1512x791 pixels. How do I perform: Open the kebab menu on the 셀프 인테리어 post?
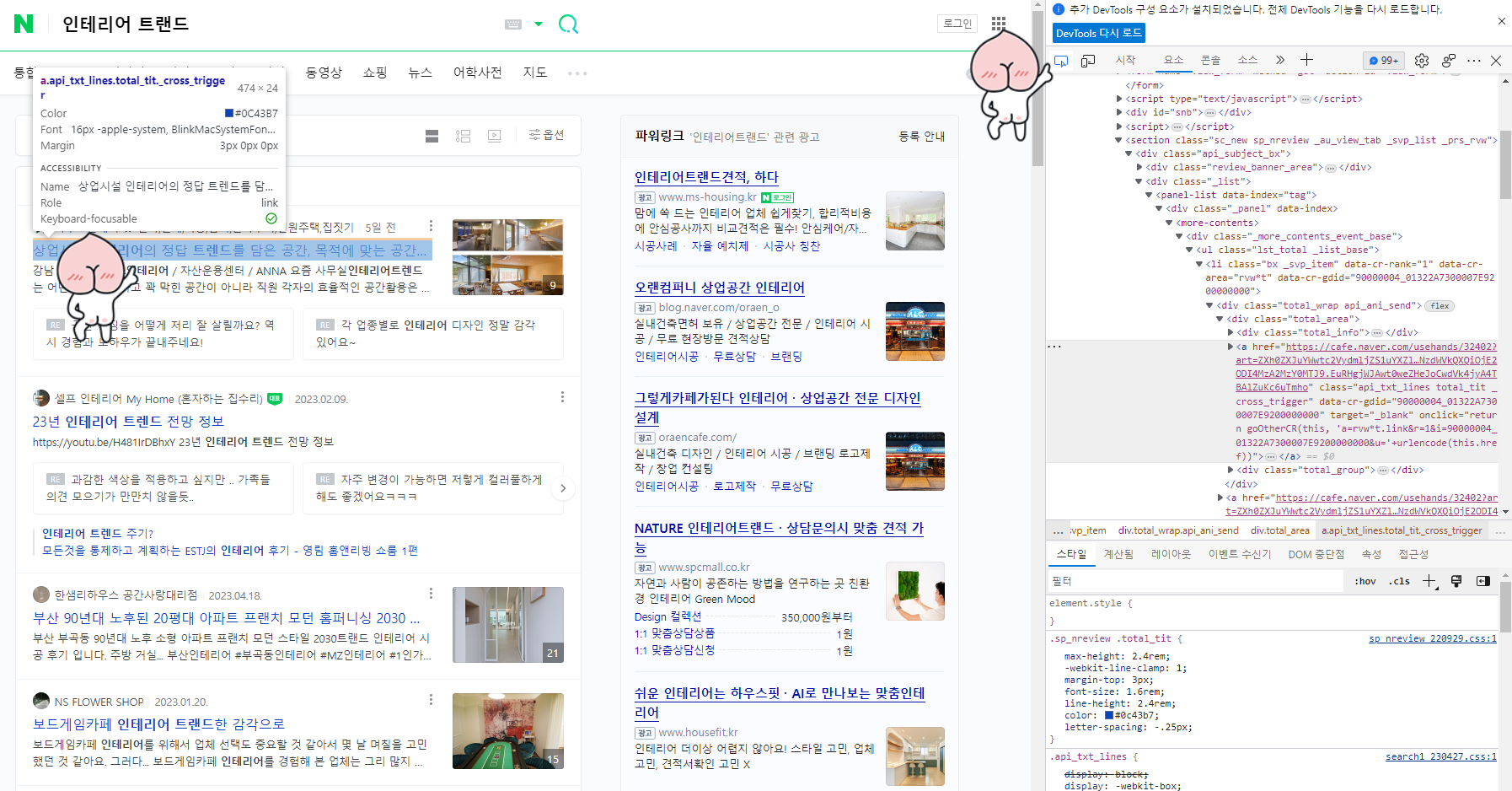tap(562, 397)
